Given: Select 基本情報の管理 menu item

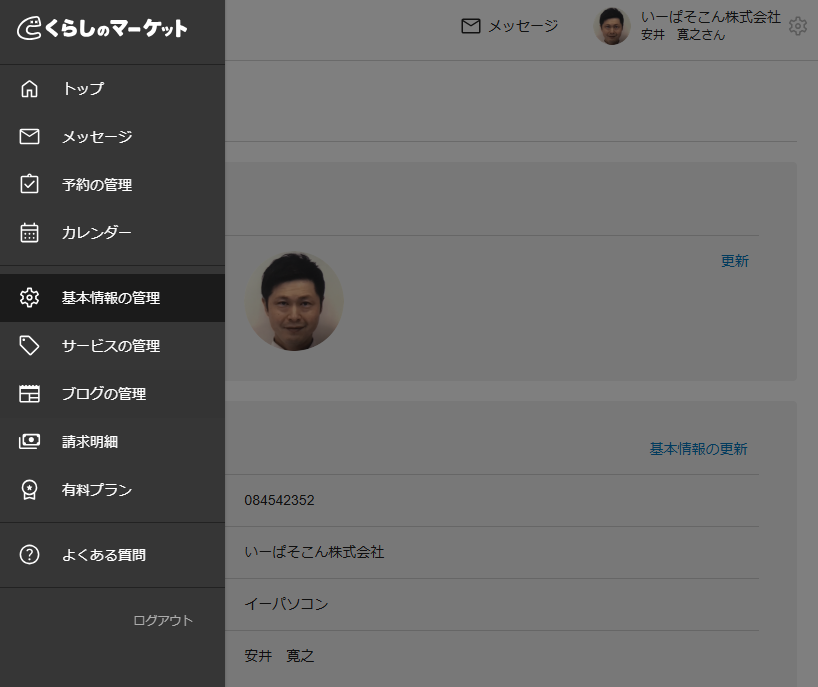Looking at the screenshot, I should (x=110, y=298).
